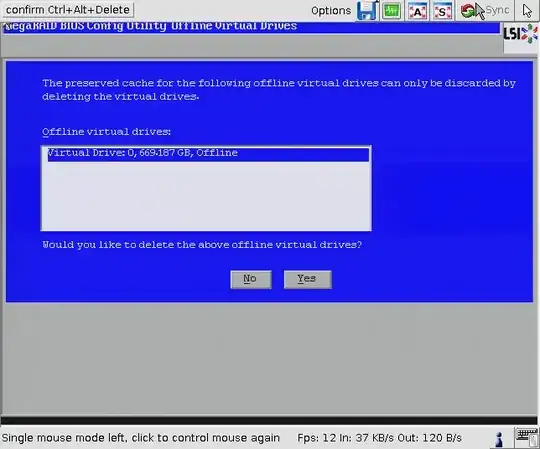
Task: Select Virtual Drive 0 offline entry
Action: [x=208, y=154]
